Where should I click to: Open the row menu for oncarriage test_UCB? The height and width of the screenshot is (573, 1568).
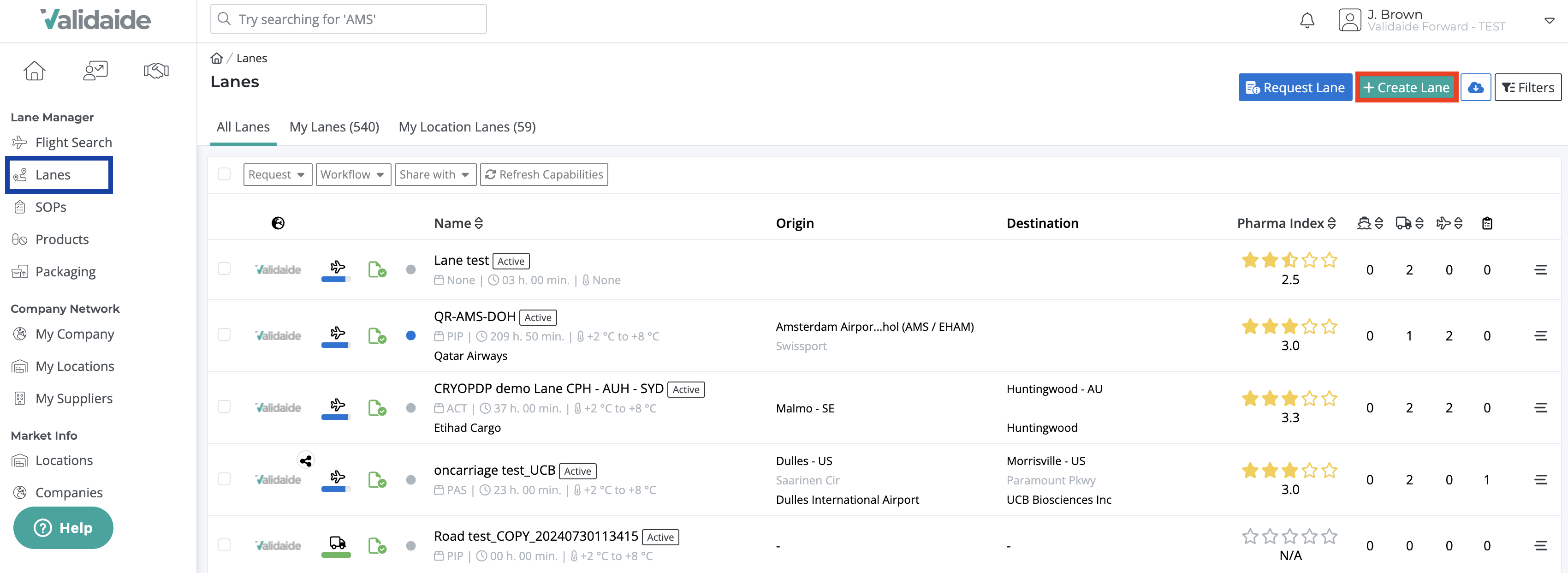click(1541, 480)
